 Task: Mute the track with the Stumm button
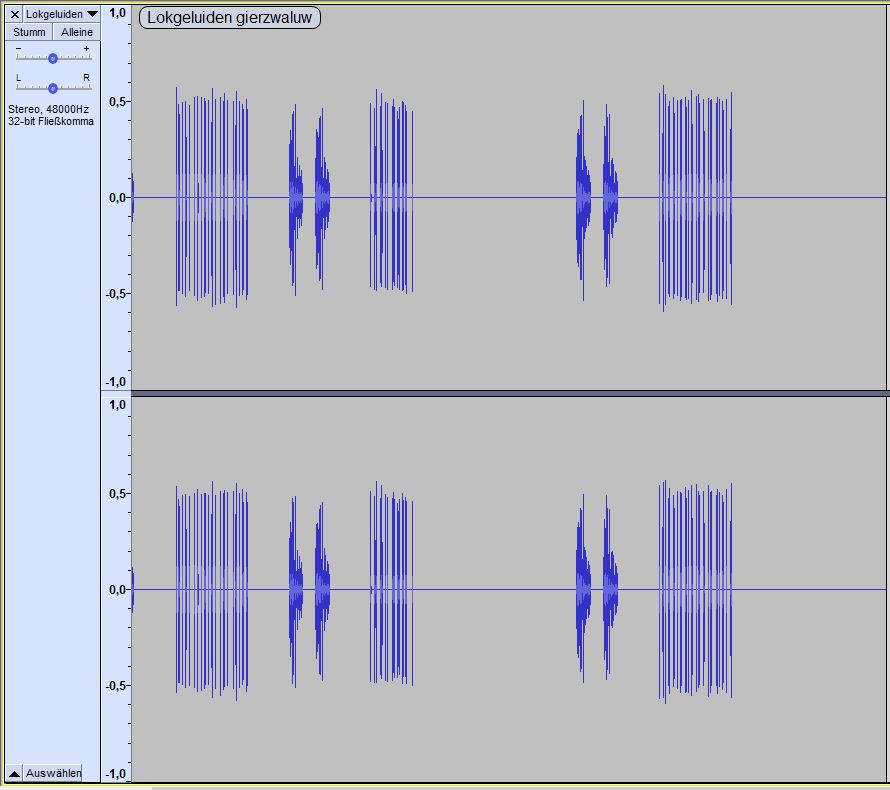29,32
